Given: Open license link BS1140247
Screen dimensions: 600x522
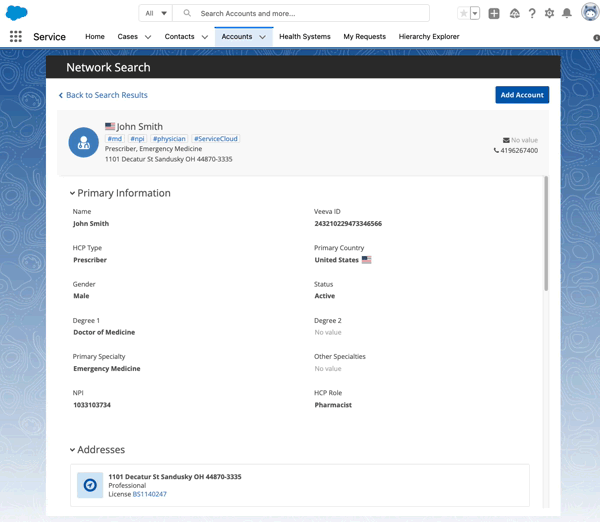Looking at the screenshot, I should tap(150, 494).
